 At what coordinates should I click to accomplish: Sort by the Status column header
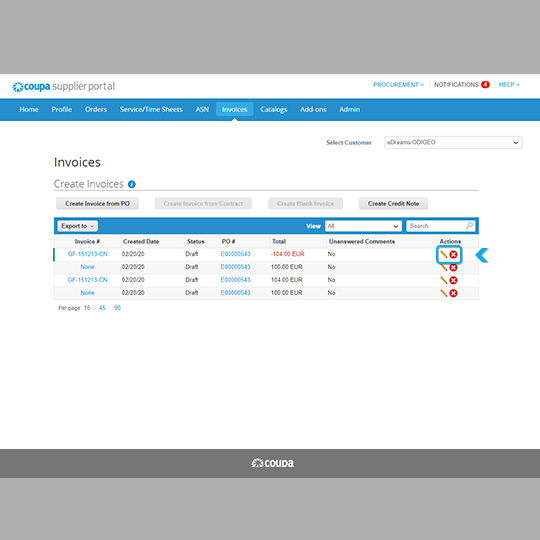(x=196, y=241)
